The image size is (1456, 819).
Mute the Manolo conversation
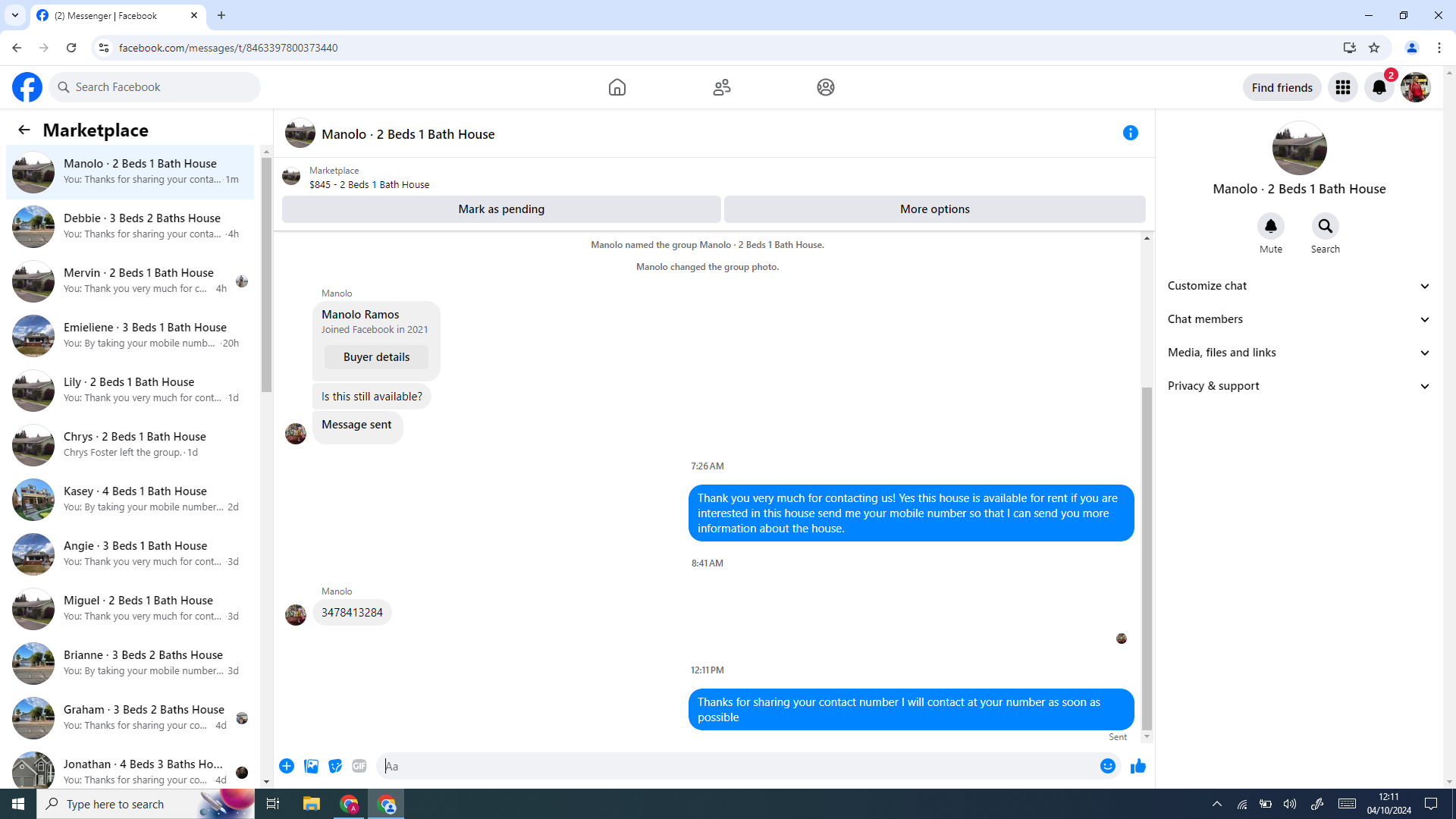click(1271, 226)
